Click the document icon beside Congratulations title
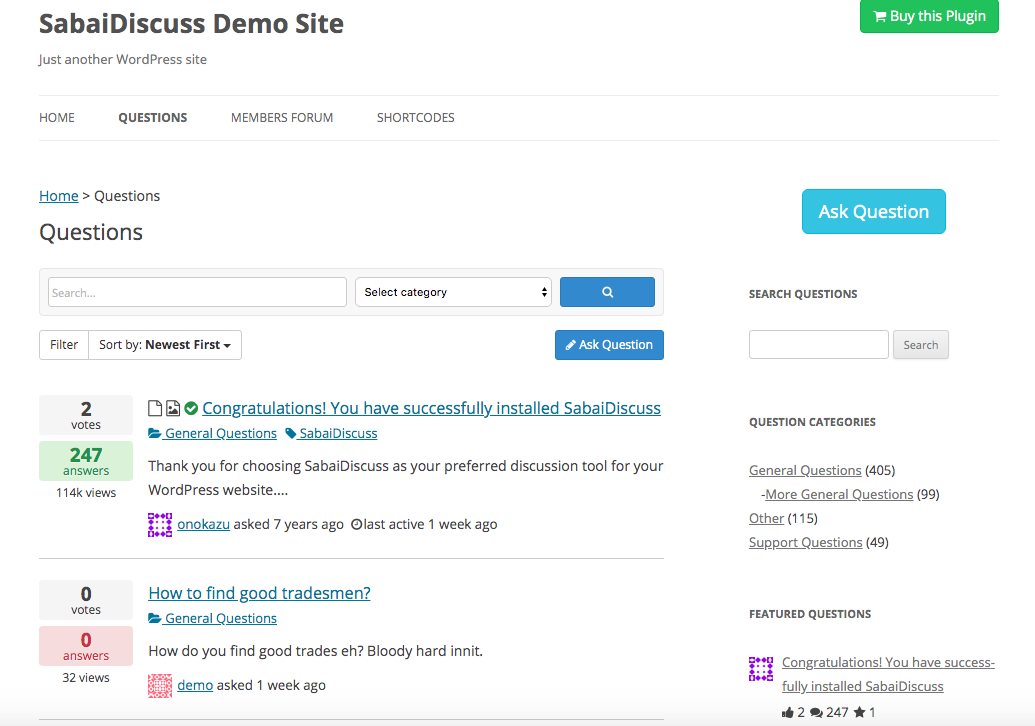 155,409
